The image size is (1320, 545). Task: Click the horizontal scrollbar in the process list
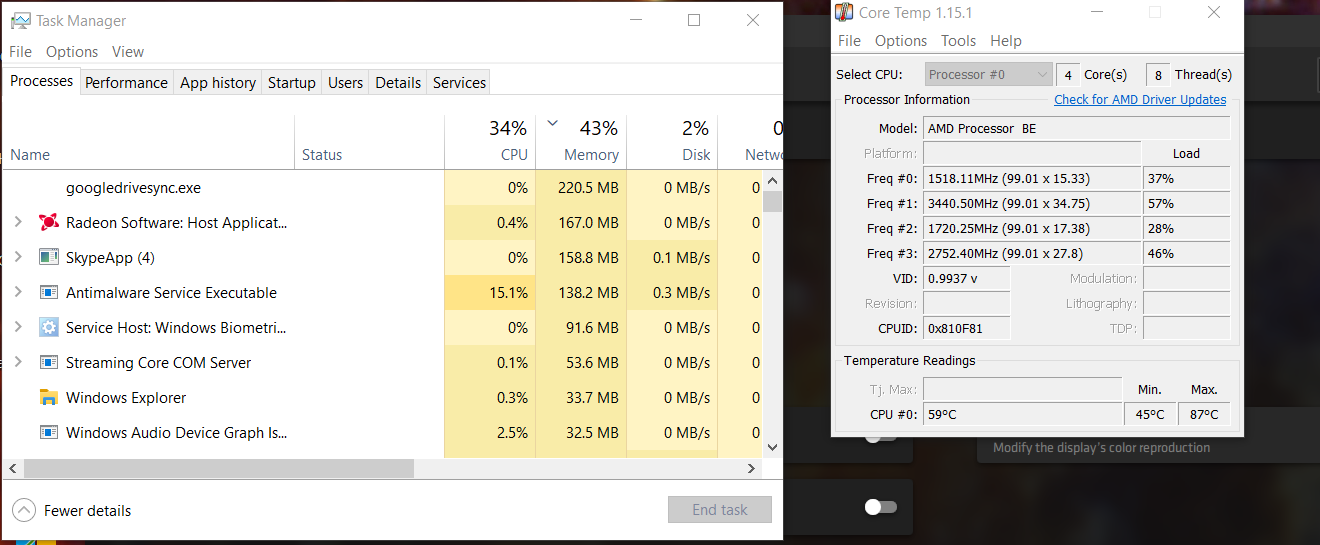click(x=219, y=468)
